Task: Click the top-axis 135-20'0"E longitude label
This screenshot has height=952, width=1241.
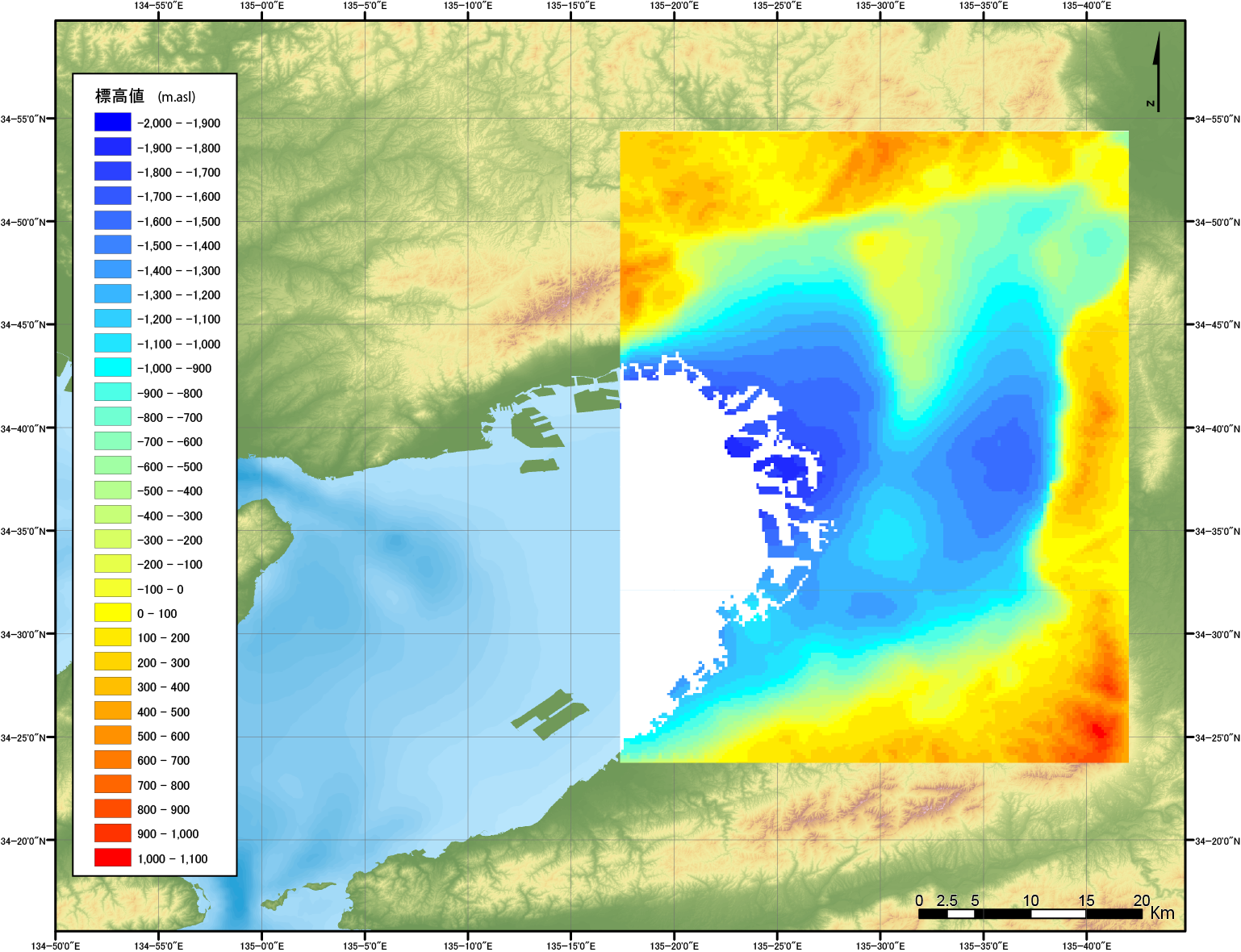Action: 674,6
